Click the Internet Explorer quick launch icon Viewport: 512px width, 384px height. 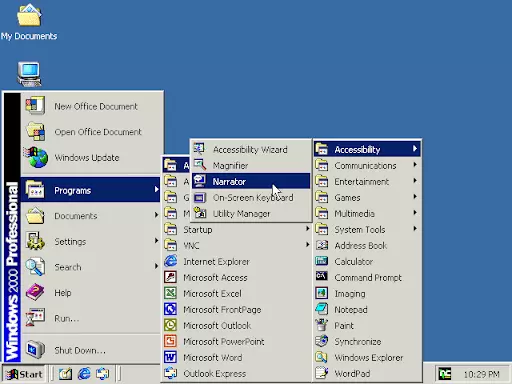click(84, 374)
